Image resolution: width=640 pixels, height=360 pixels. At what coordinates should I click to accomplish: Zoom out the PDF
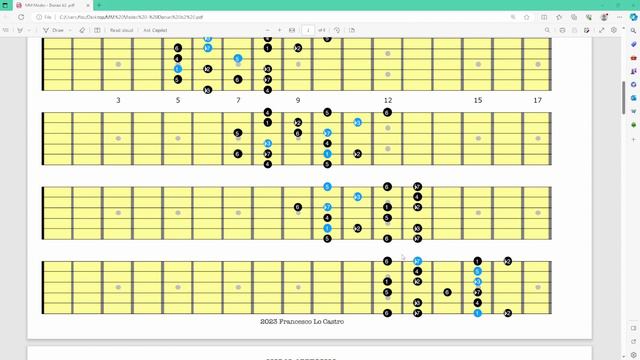coord(268,30)
